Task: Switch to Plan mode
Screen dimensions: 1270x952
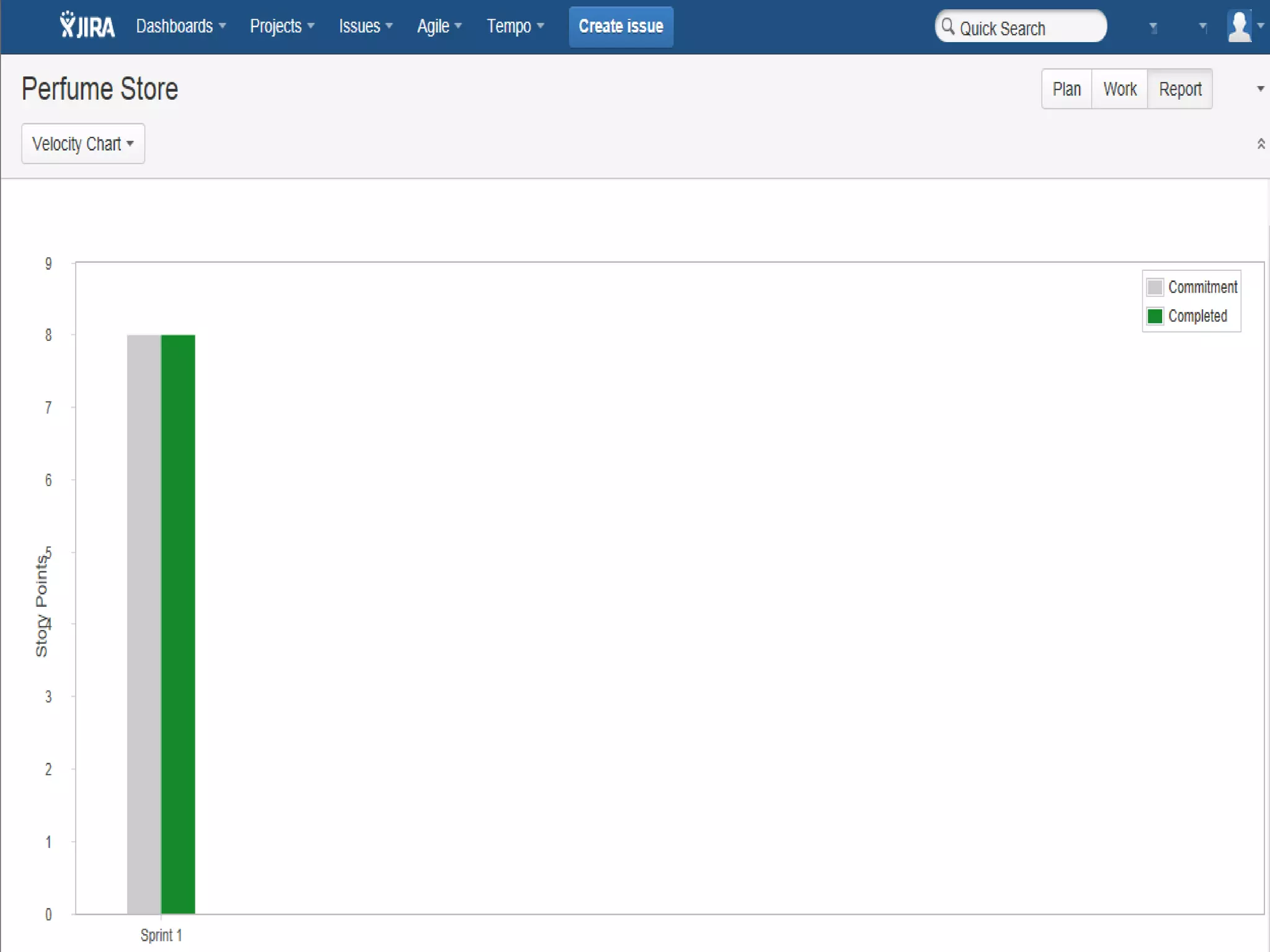Action: [x=1067, y=89]
